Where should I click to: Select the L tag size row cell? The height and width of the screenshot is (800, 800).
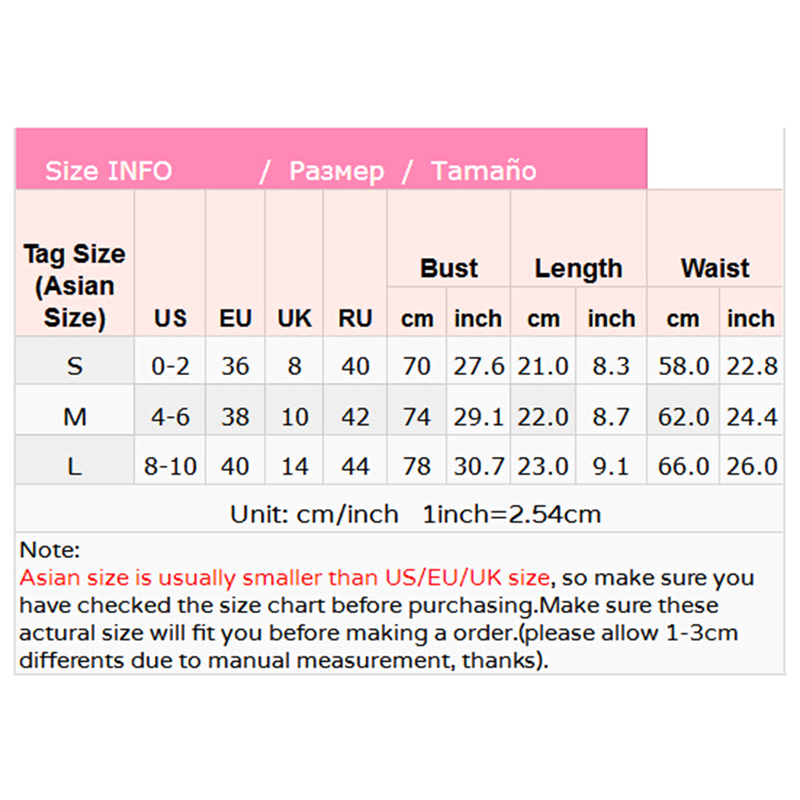click(75, 465)
